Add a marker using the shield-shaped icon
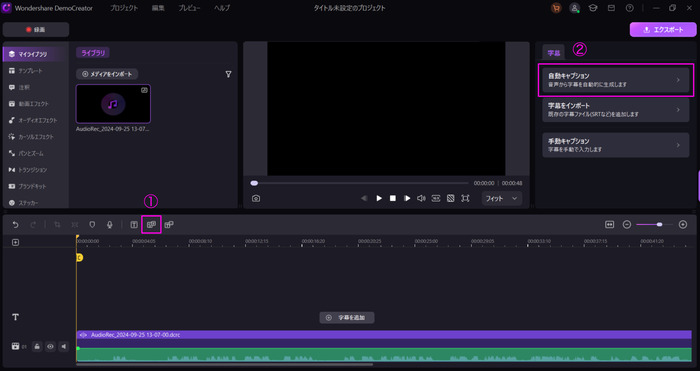This screenshot has height=371, width=700. pos(92,225)
